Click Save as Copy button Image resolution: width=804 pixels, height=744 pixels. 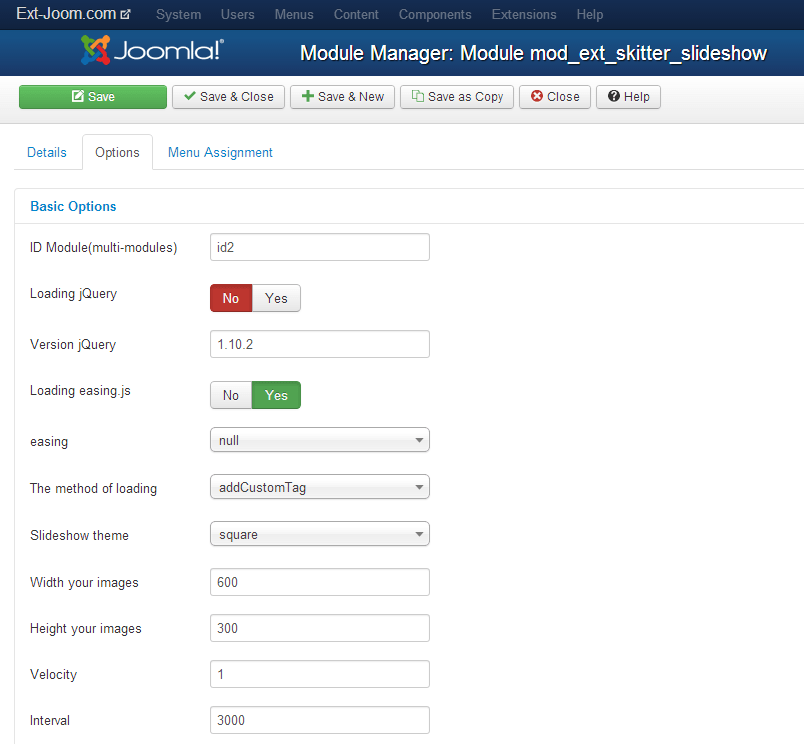coord(457,97)
